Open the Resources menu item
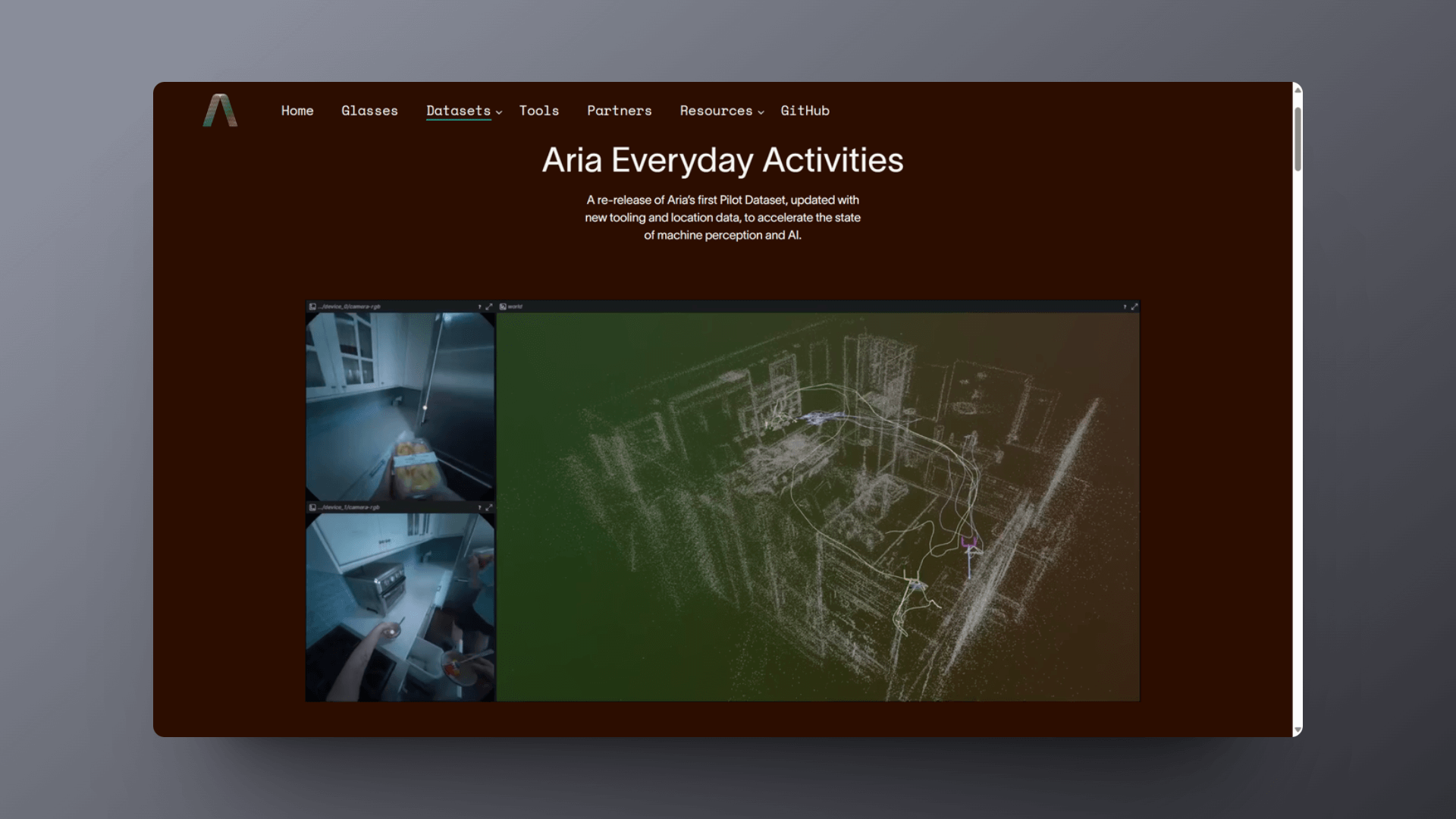1456x819 pixels. pyautogui.click(x=716, y=111)
